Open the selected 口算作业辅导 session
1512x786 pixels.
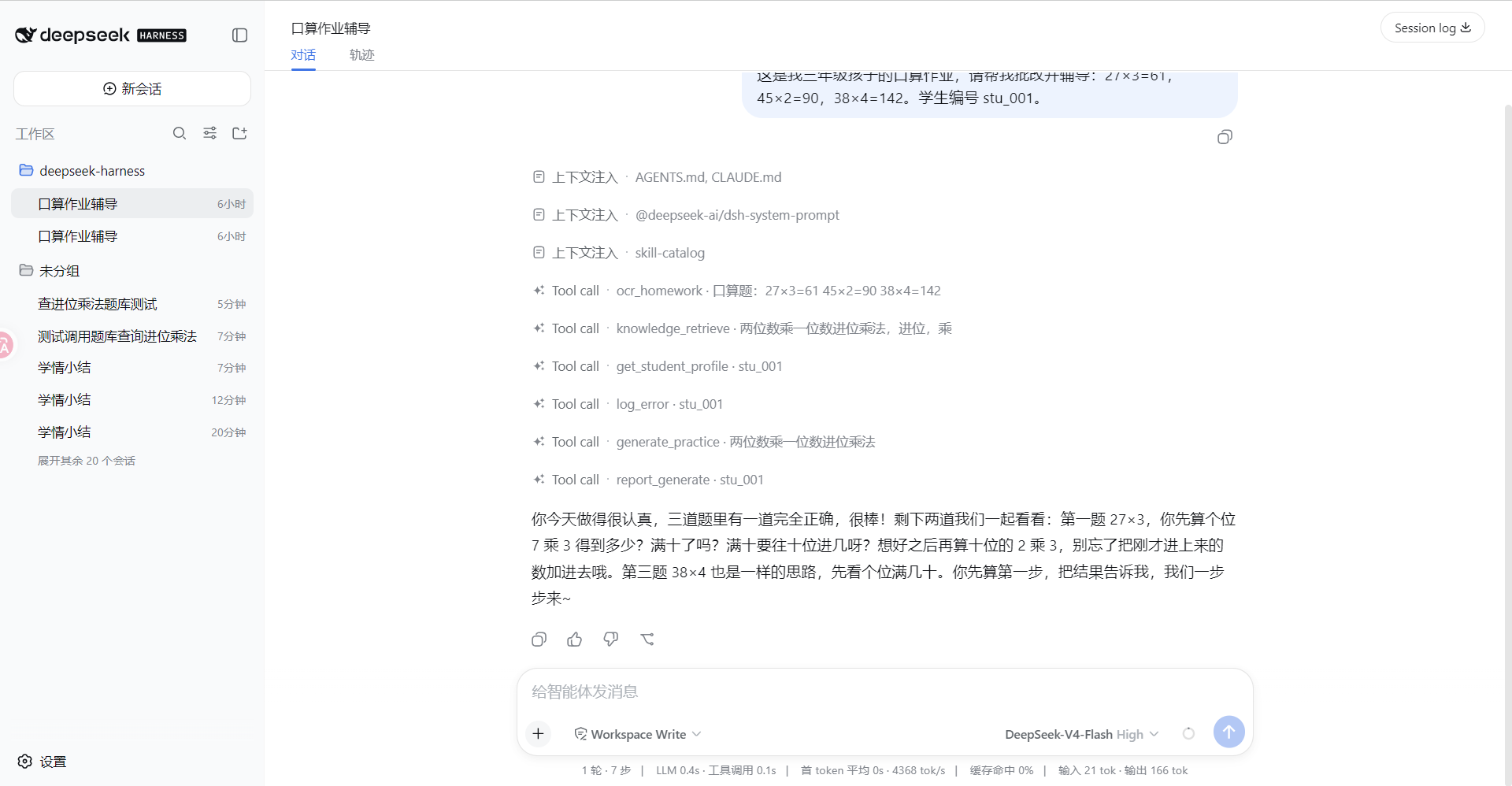(x=132, y=203)
